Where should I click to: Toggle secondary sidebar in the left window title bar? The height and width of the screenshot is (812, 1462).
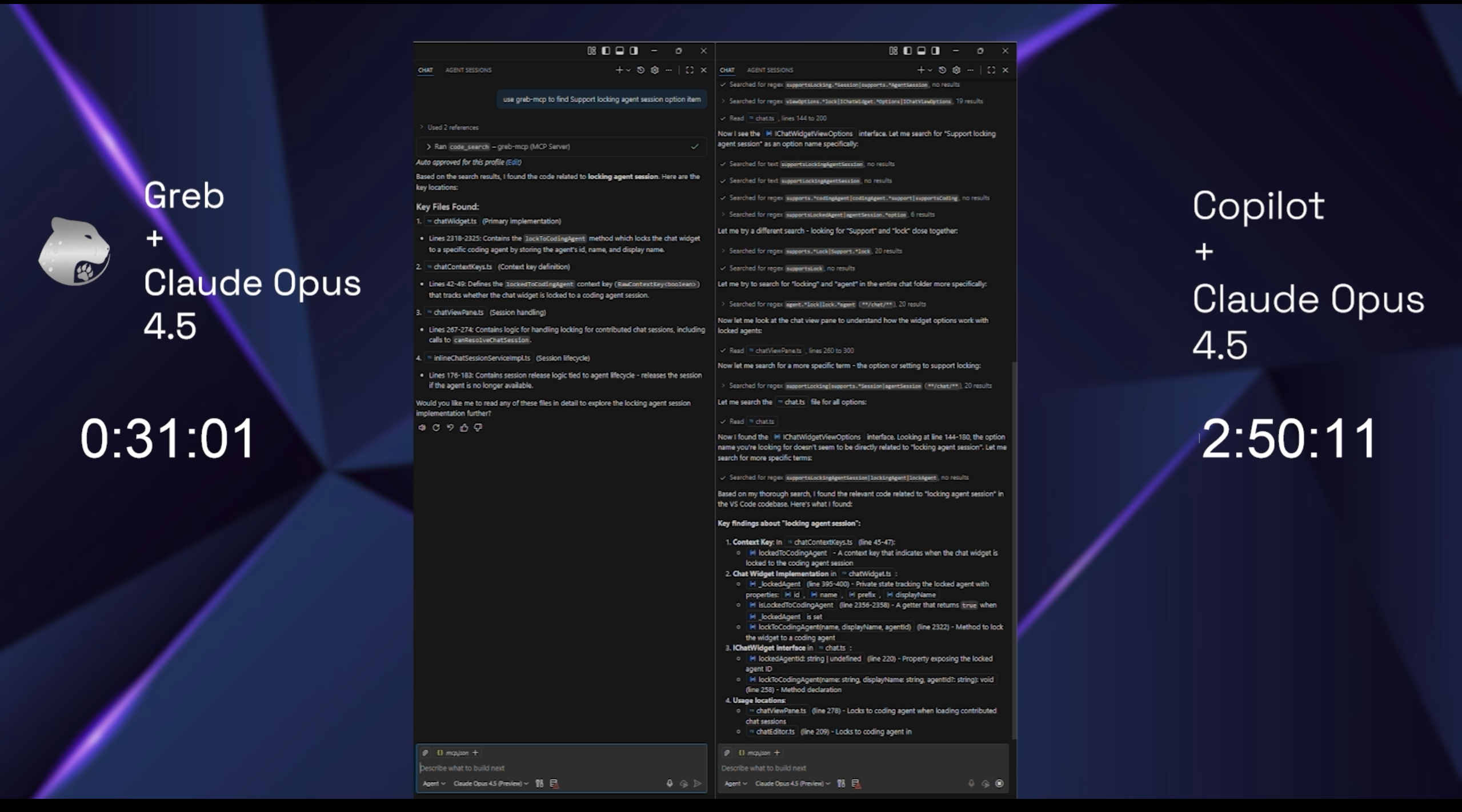point(634,51)
